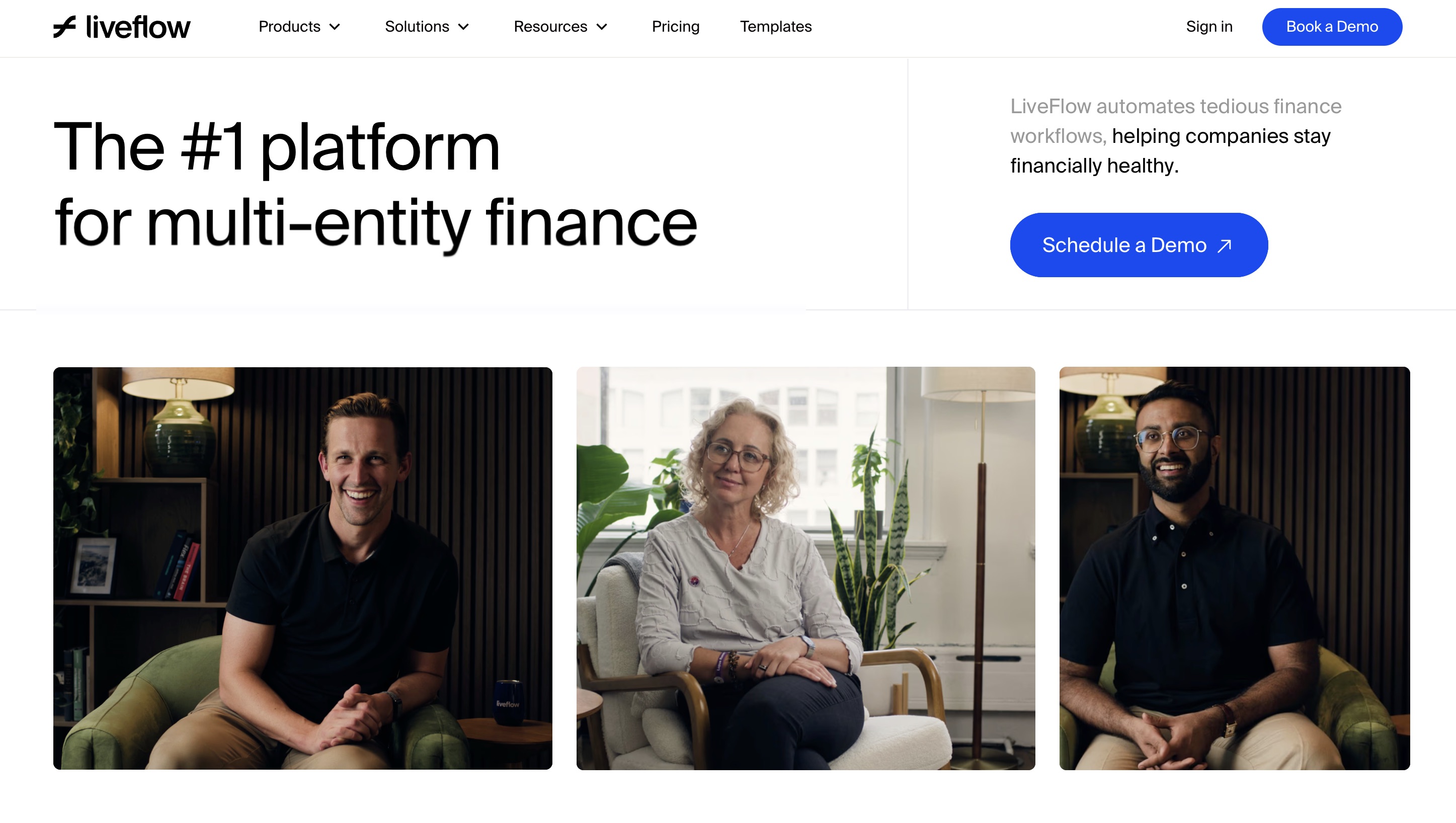Image resolution: width=1456 pixels, height=823 pixels.
Task: Open the thumbnail of the woman with curly hair
Action: pyautogui.click(x=805, y=568)
